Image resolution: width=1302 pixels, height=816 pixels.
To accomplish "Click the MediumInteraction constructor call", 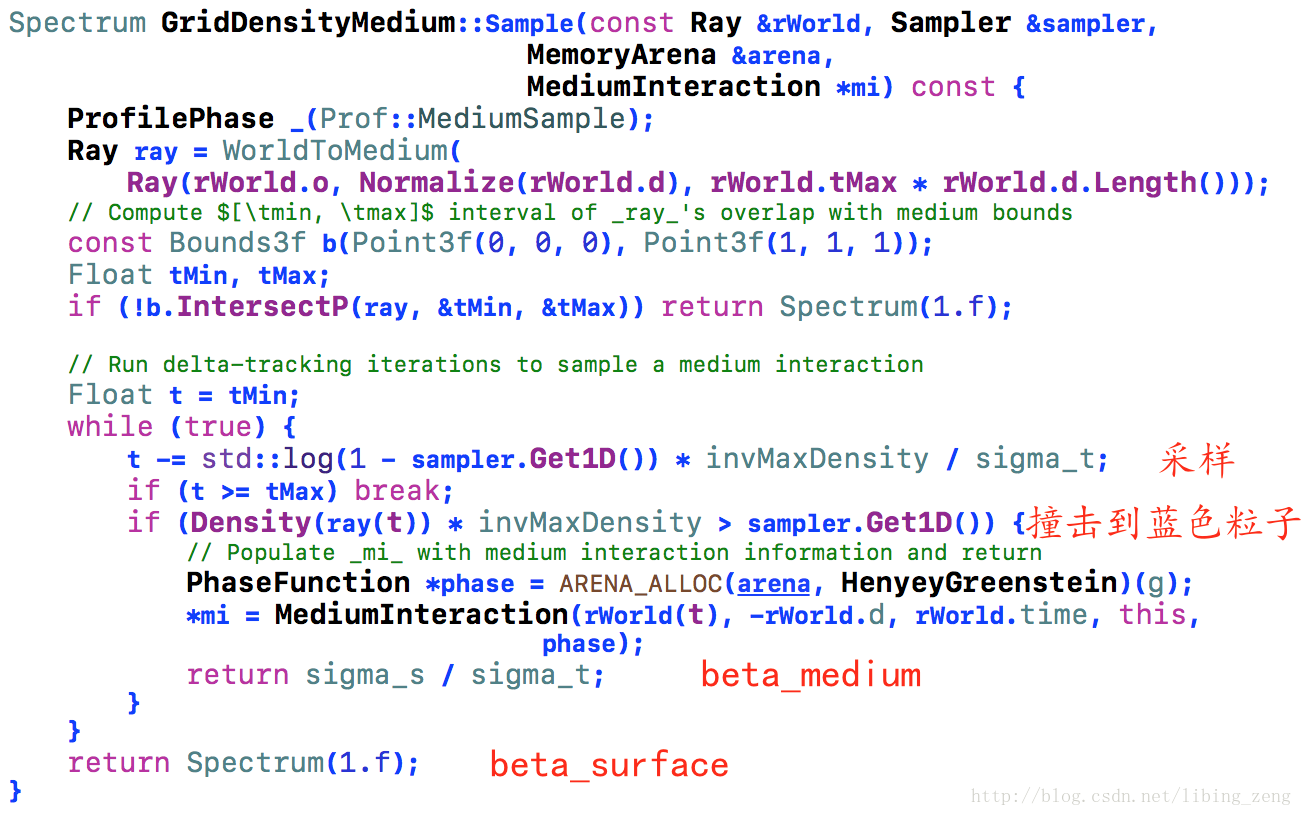I will click(422, 614).
